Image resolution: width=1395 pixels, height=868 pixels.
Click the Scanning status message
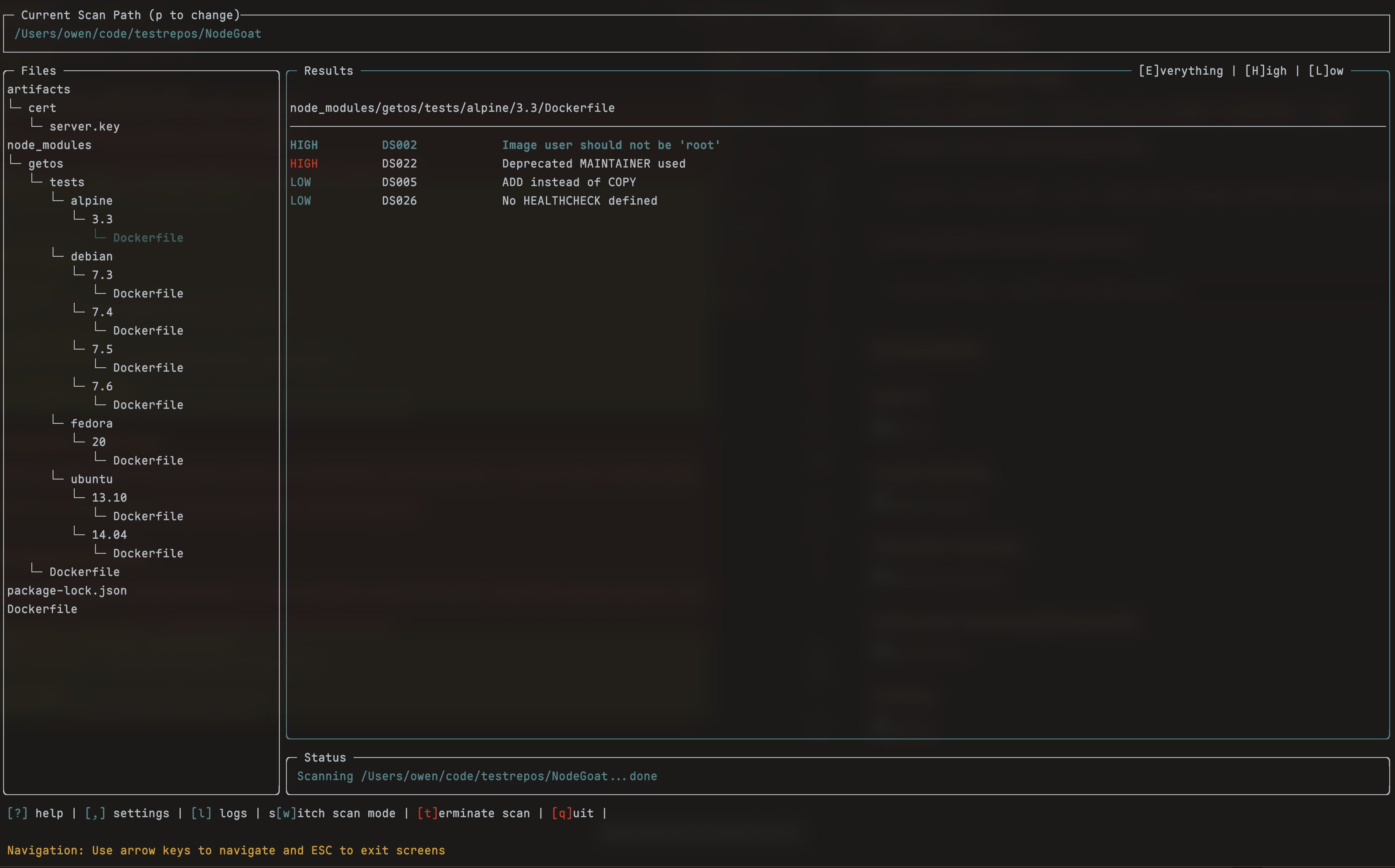(477, 776)
